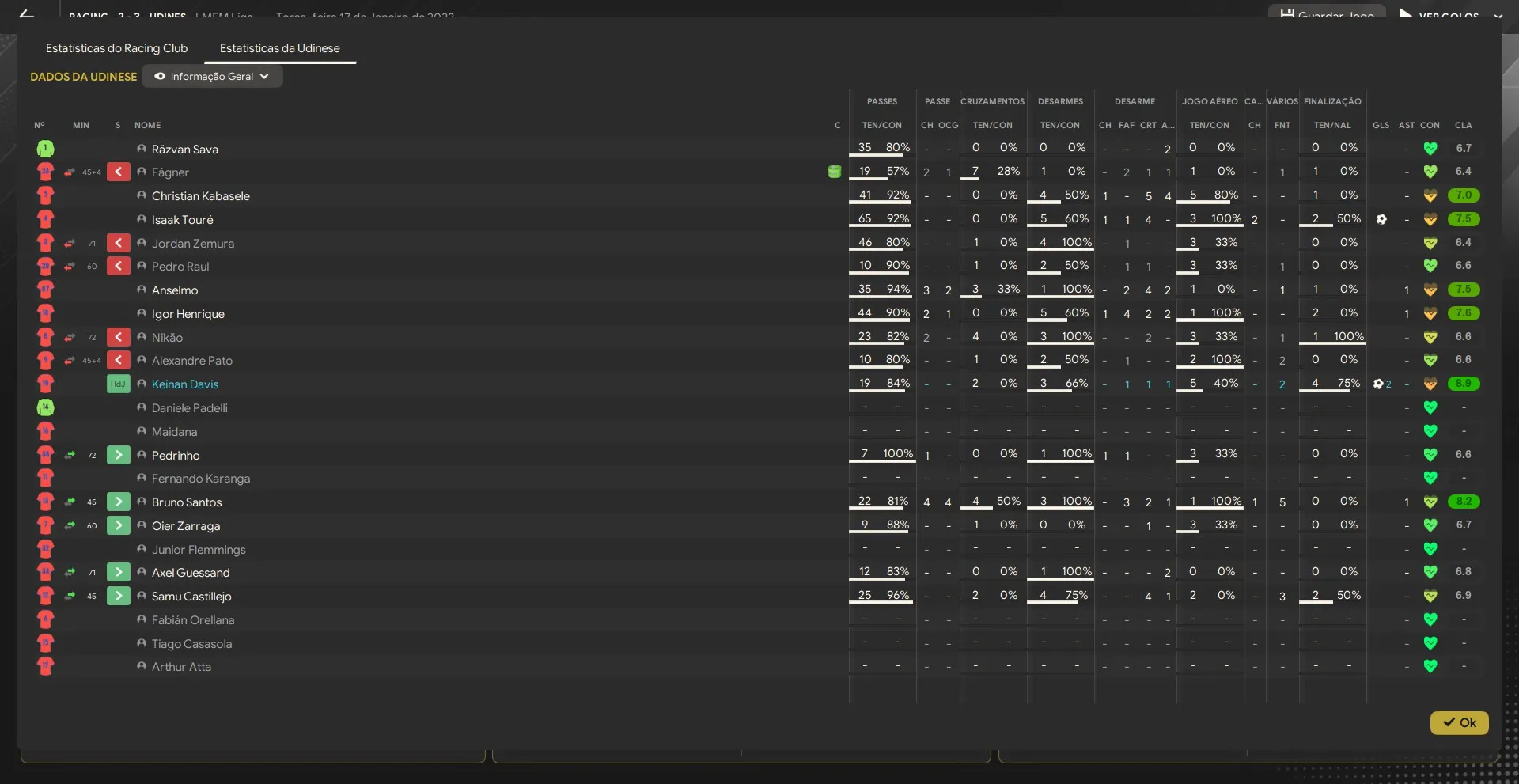Click the substituted-off arrow for Alexandre Pato
This screenshot has width=1519, height=784.
(118, 360)
